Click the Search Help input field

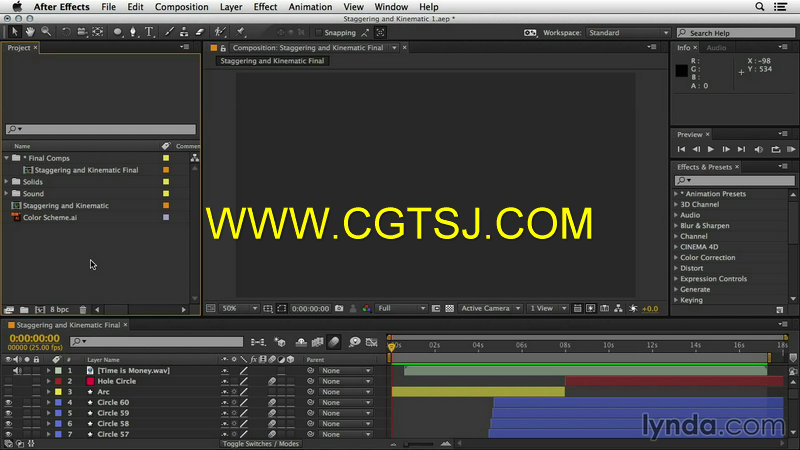[x=735, y=33]
